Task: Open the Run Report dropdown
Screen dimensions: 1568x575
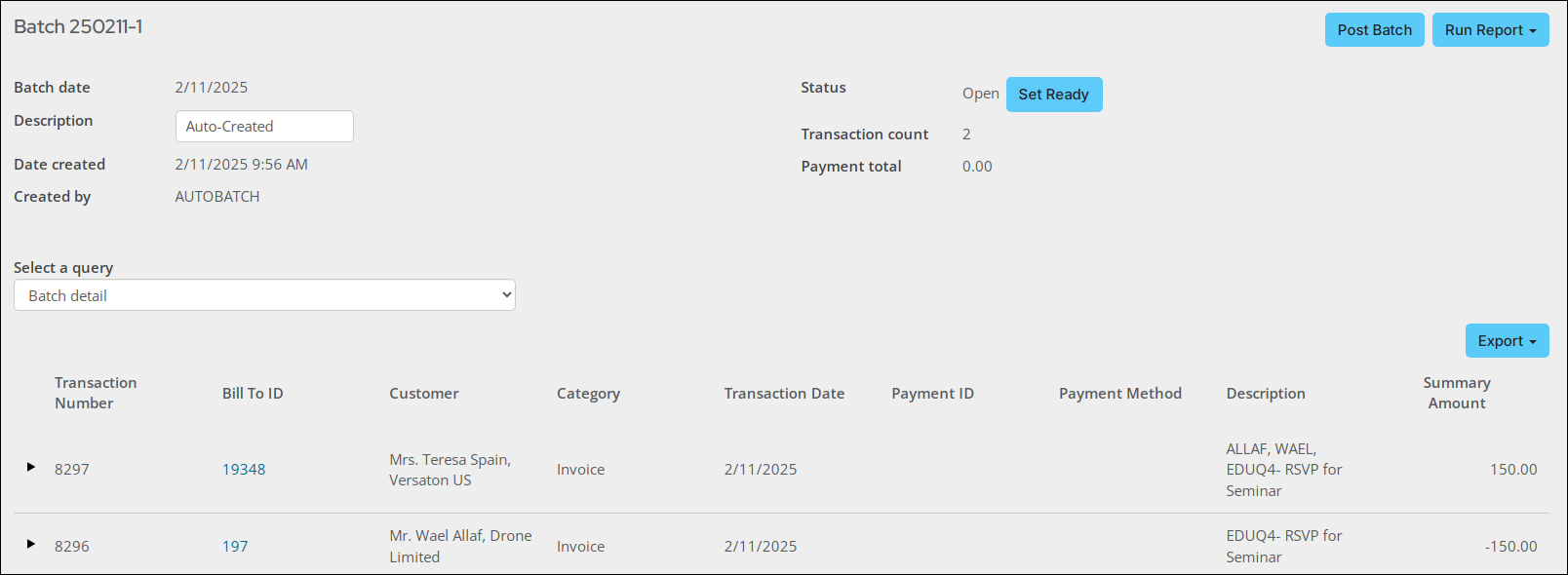Action: pos(1490,30)
